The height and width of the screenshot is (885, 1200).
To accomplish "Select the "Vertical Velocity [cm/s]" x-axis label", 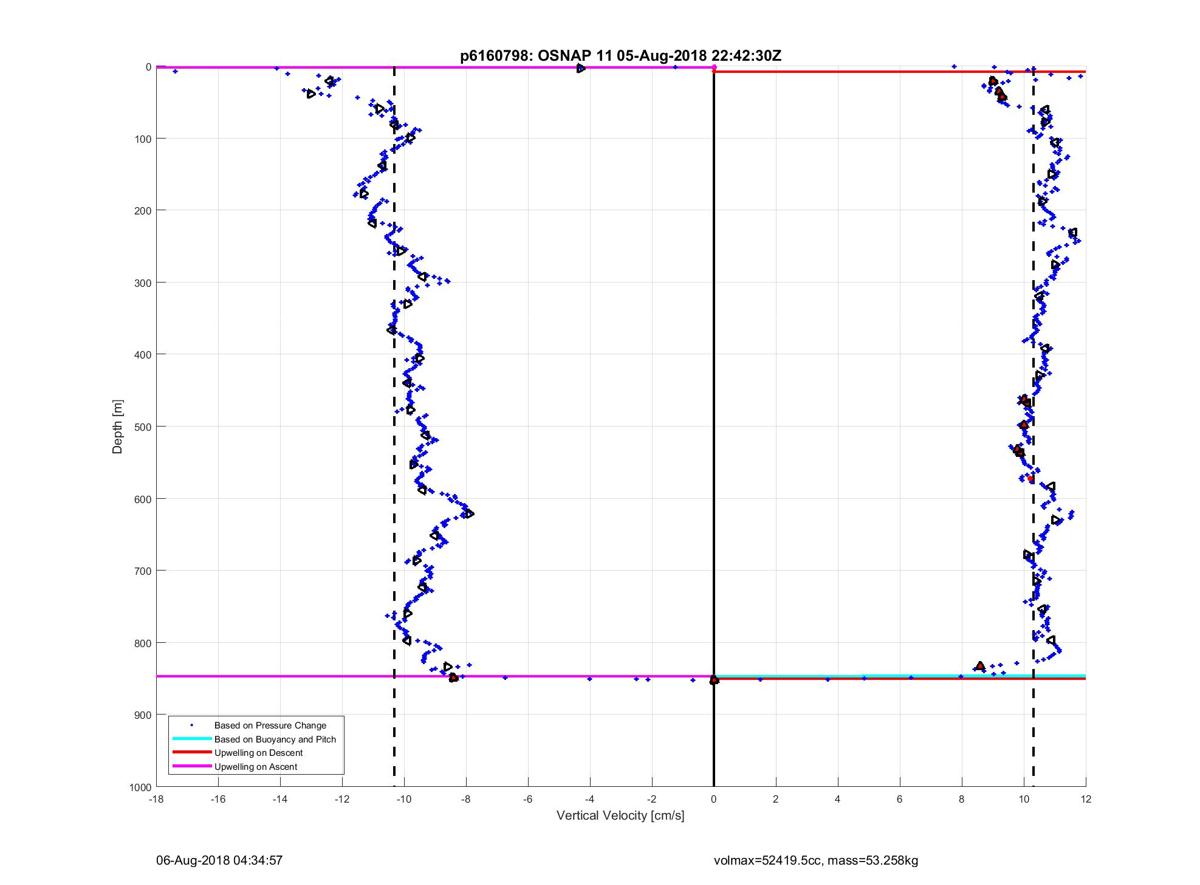I will 620,816.
